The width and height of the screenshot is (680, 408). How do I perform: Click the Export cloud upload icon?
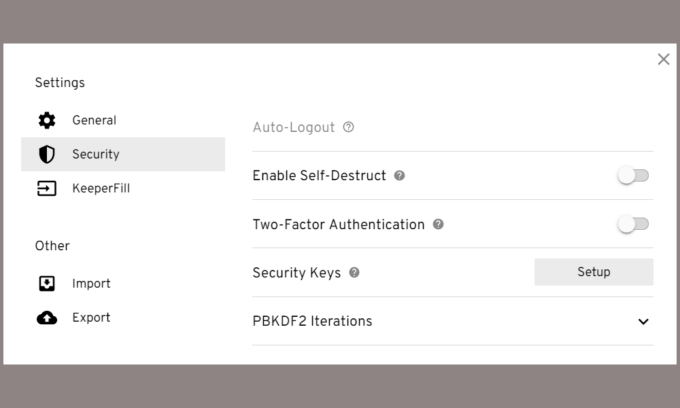pyautogui.click(x=47, y=318)
